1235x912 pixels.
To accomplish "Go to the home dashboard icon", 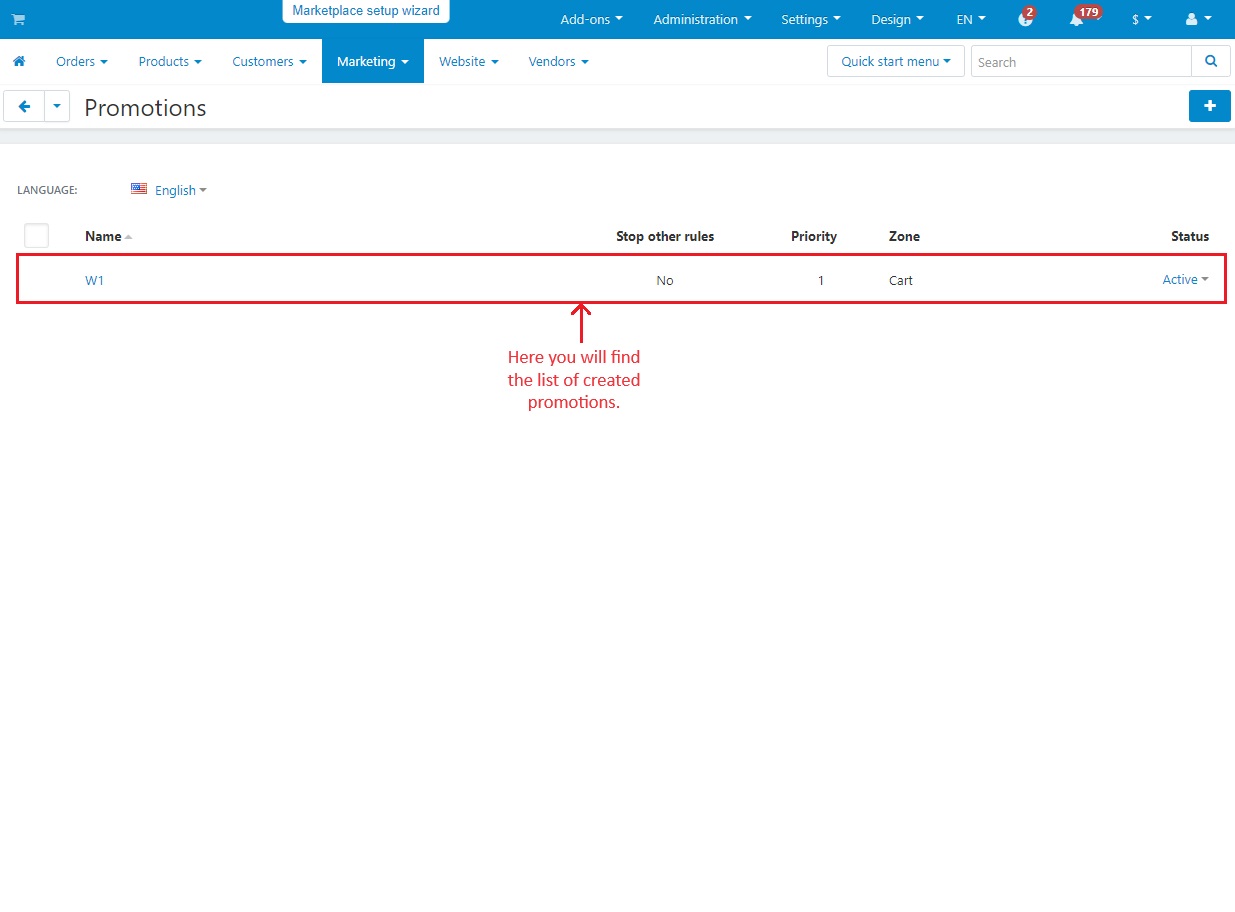I will 19,61.
